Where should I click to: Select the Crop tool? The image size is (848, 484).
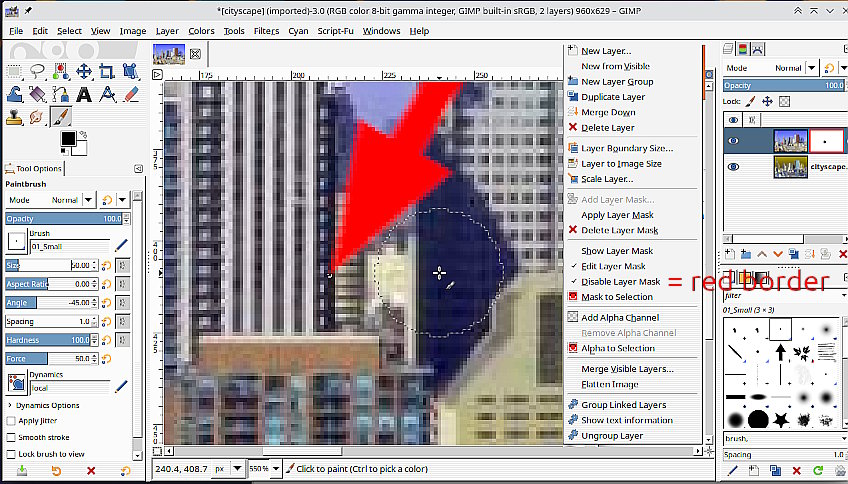pyautogui.click(x=107, y=71)
